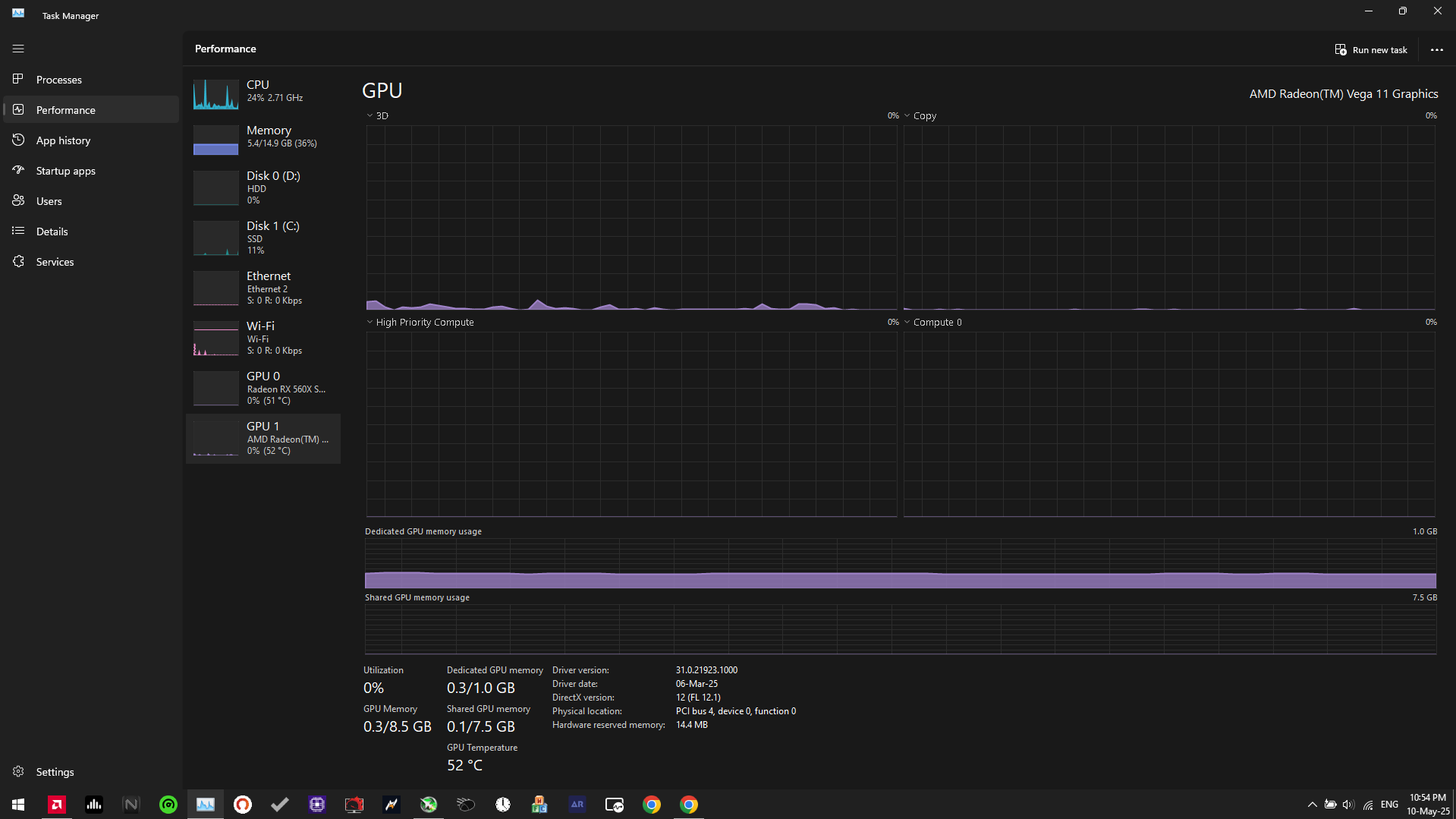The height and width of the screenshot is (819, 1456).
Task: Click the 0.3/8.5 GB GPU Memory value
Action: click(398, 727)
